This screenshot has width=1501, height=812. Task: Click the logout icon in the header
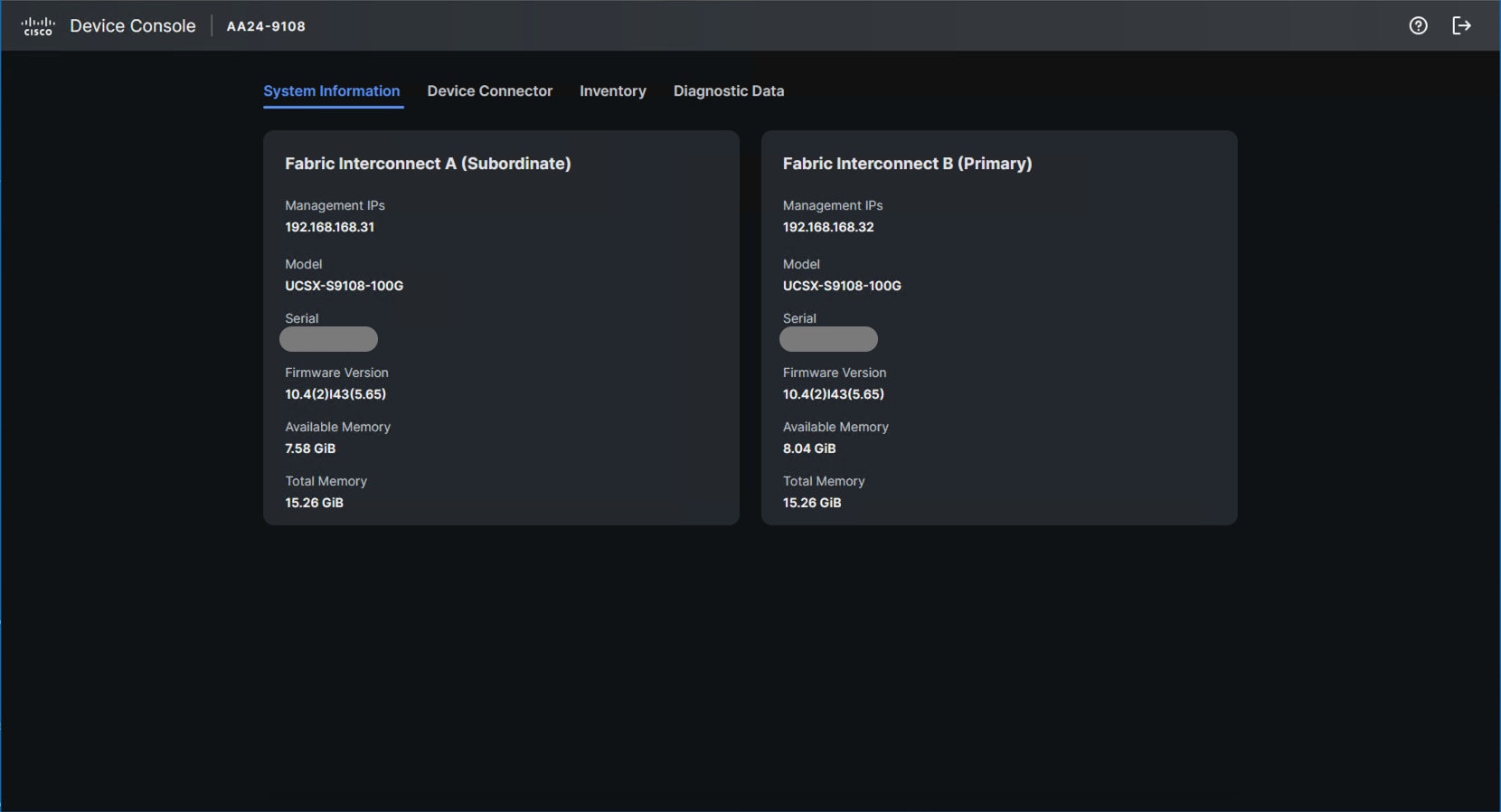1461,26
